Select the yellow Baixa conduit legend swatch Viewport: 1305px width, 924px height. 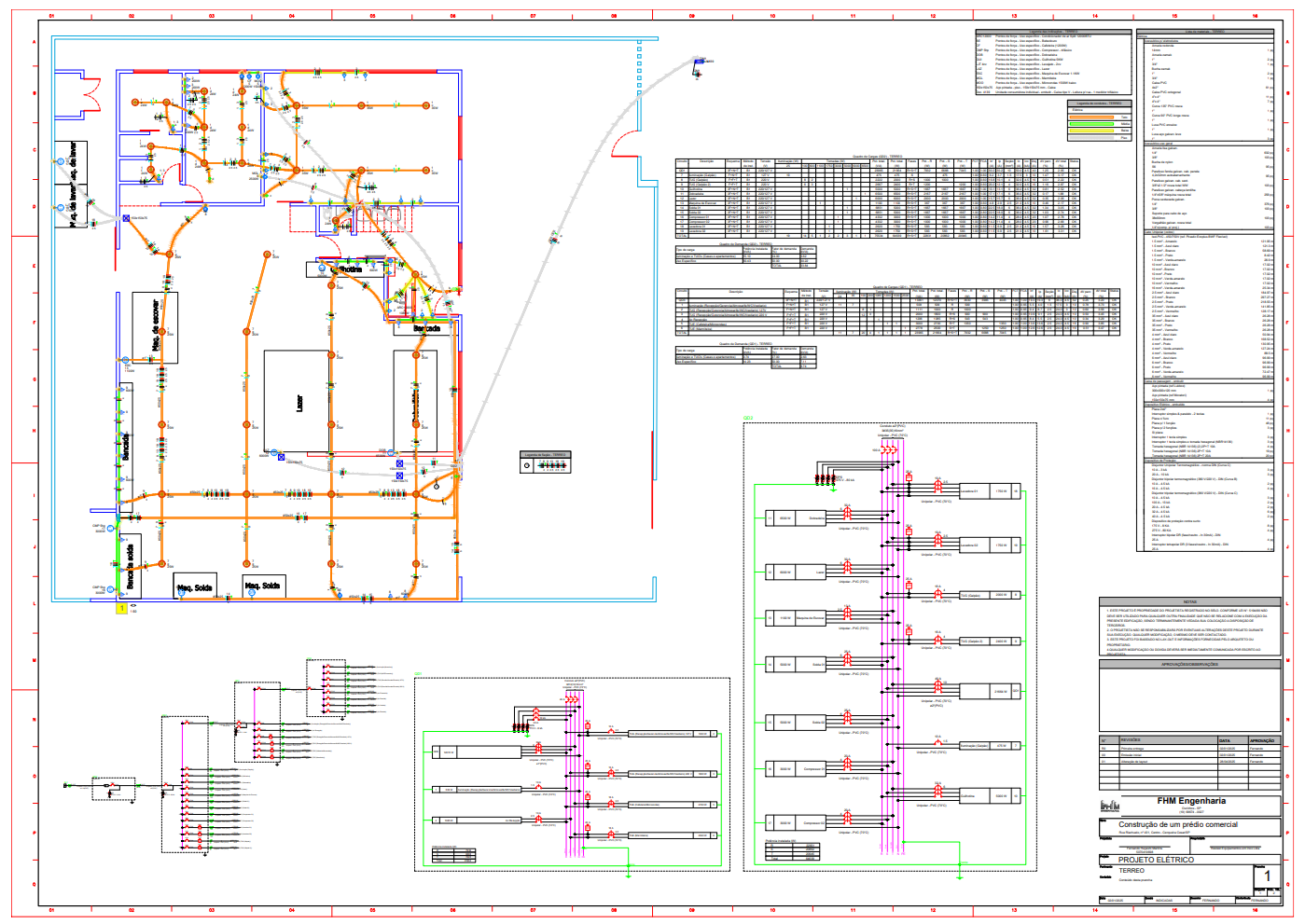1092,130
